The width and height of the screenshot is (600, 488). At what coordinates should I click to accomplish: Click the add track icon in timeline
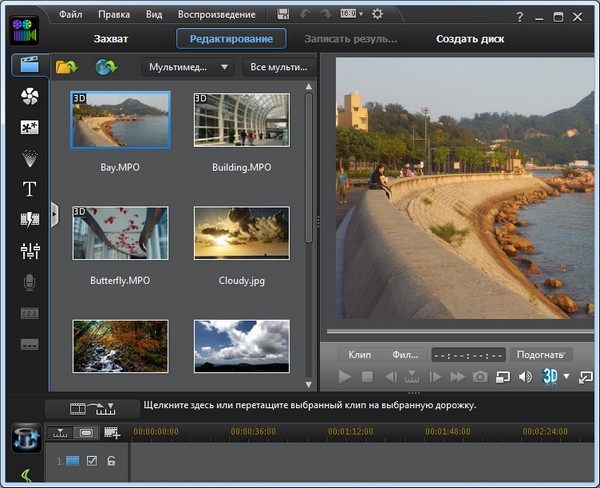click(111, 433)
